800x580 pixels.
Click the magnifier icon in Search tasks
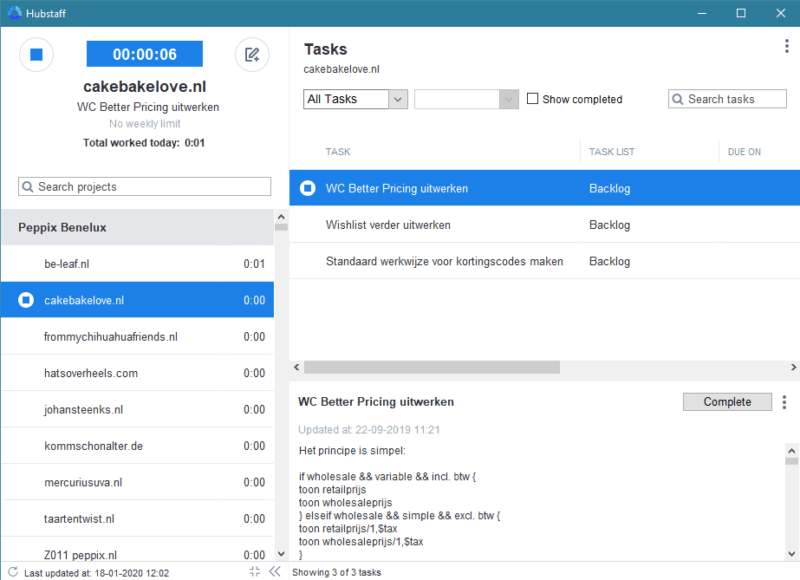pos(677,99)
